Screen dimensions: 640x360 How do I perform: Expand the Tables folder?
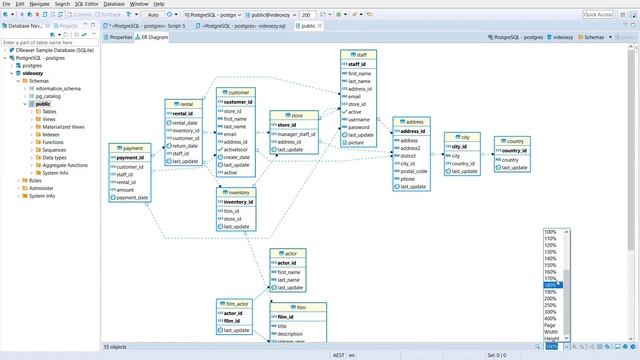coord(32,111)
